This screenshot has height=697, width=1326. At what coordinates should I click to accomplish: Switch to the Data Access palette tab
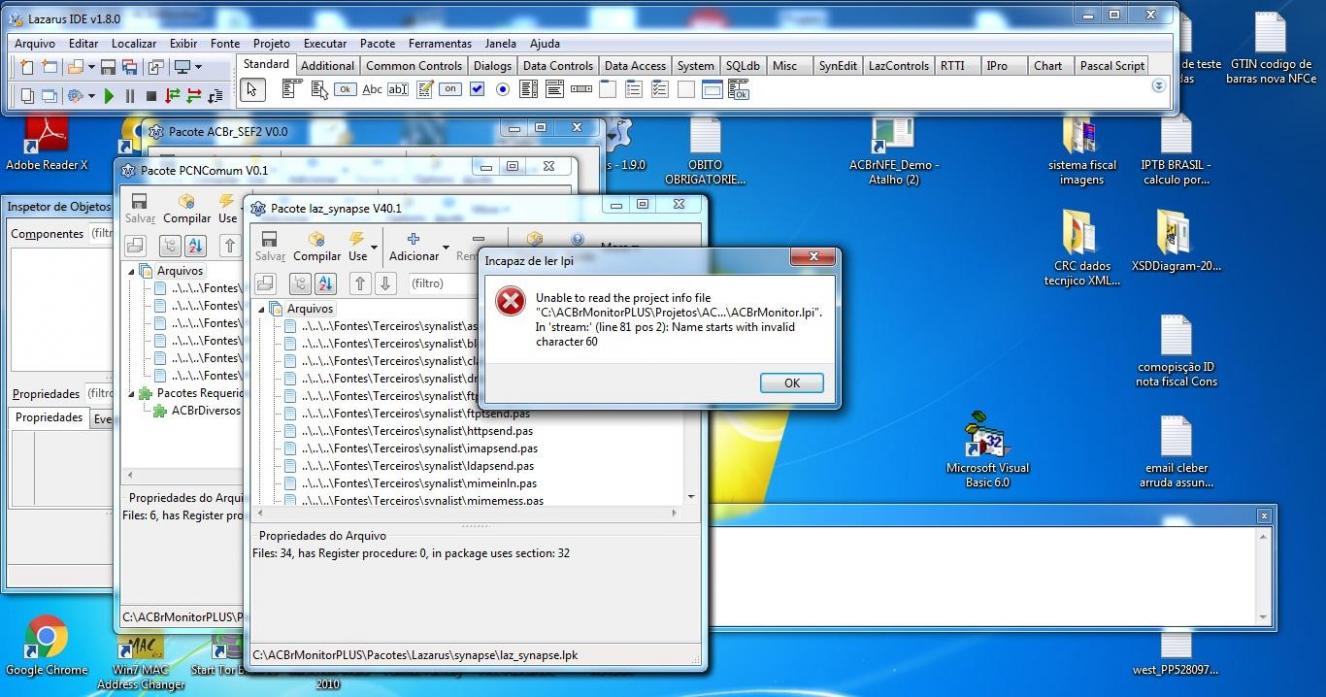click(635, 65)
